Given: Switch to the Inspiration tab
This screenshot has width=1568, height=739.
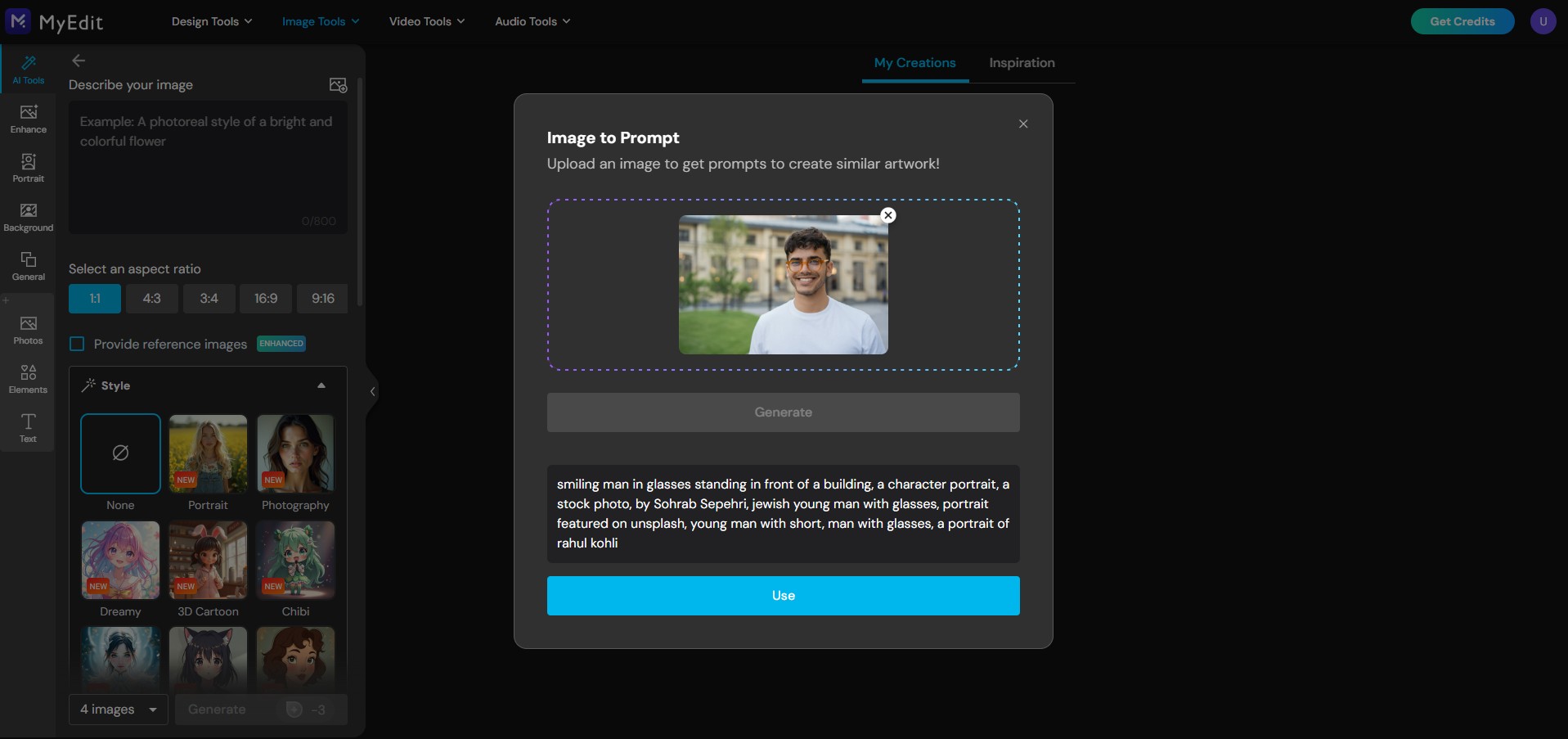Looking at the screenshot, I should (x=1022, y=63).
